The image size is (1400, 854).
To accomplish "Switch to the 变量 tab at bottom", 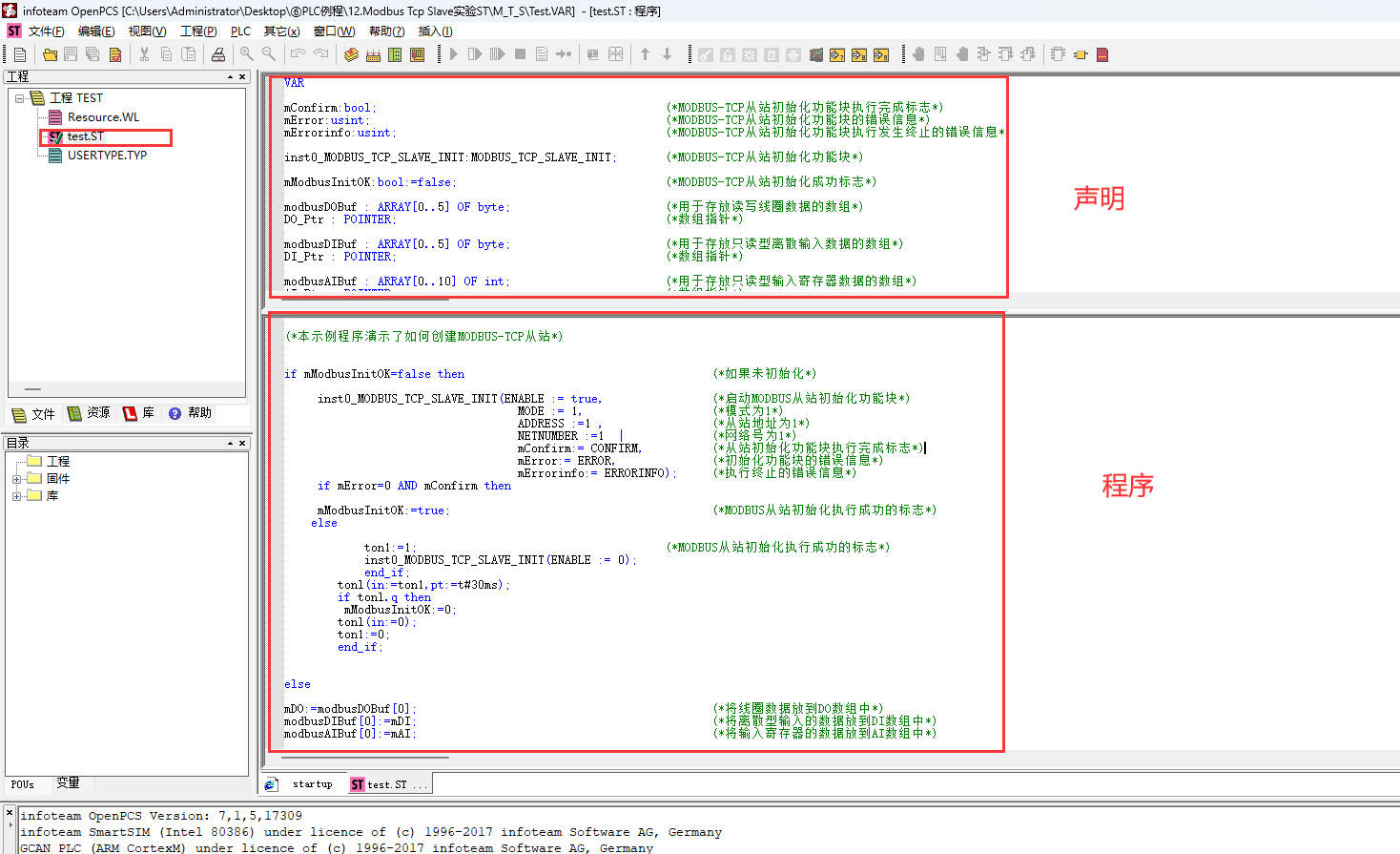I will pos(68,783).
